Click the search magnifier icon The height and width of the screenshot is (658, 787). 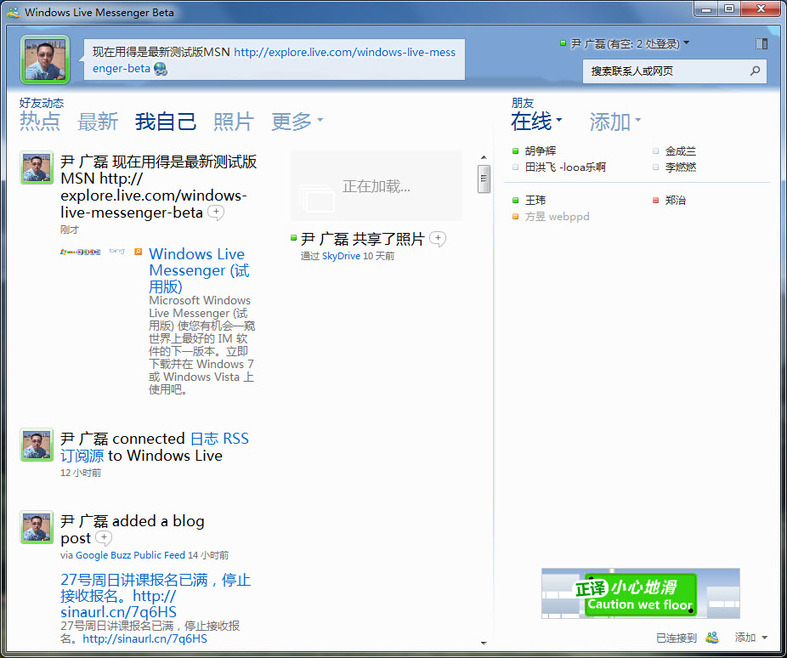coord(755,71)
